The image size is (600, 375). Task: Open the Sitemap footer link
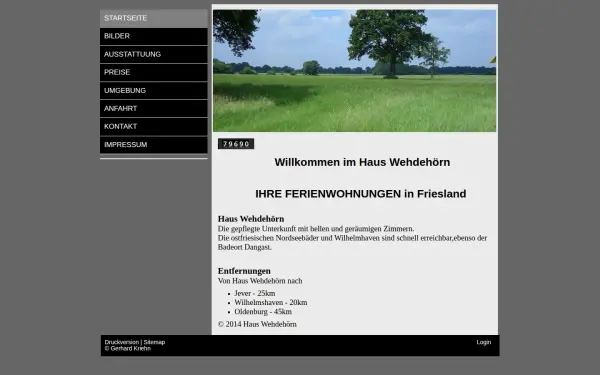click(154, 342)
